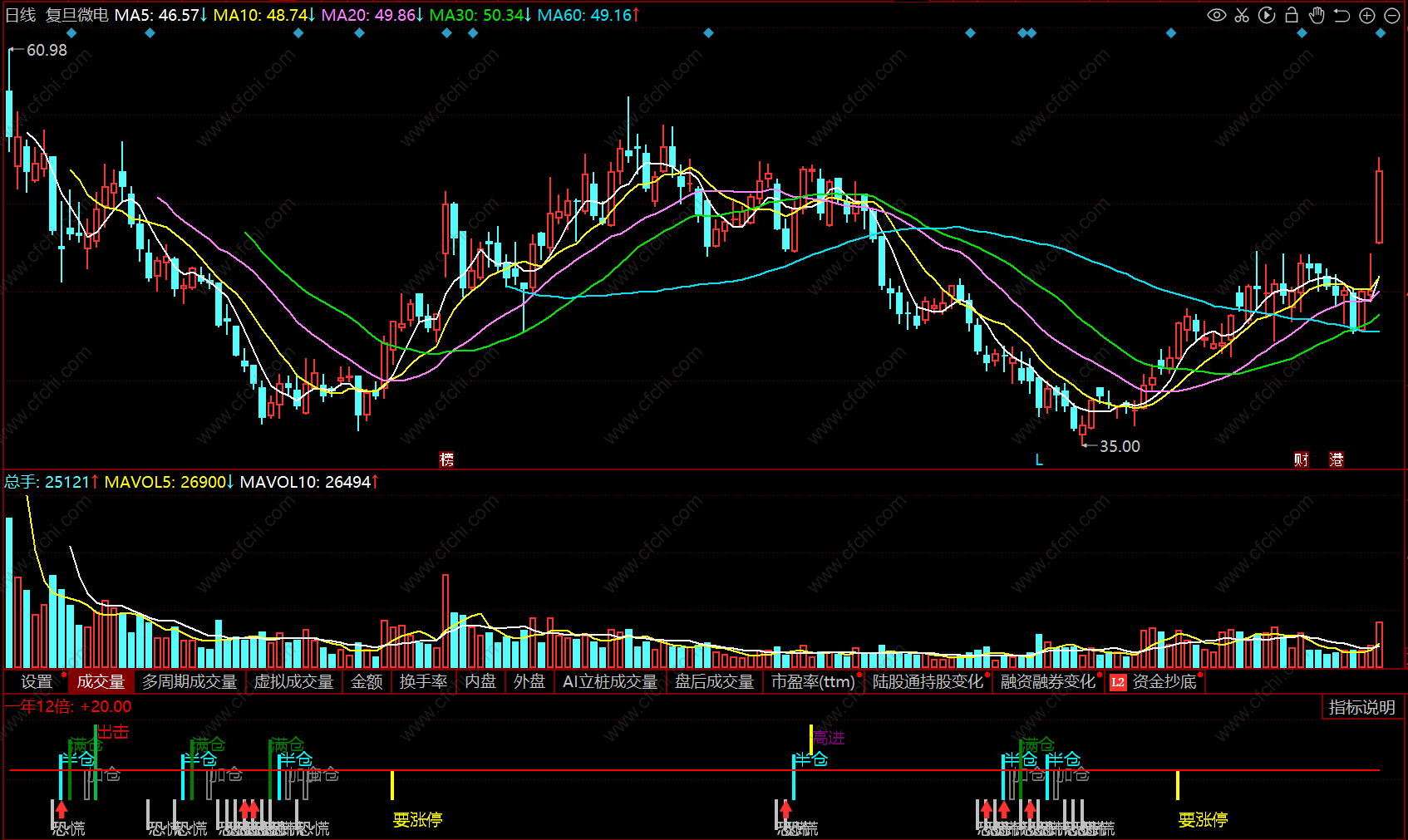Click the undo back arrow icon

[1342, 15]
